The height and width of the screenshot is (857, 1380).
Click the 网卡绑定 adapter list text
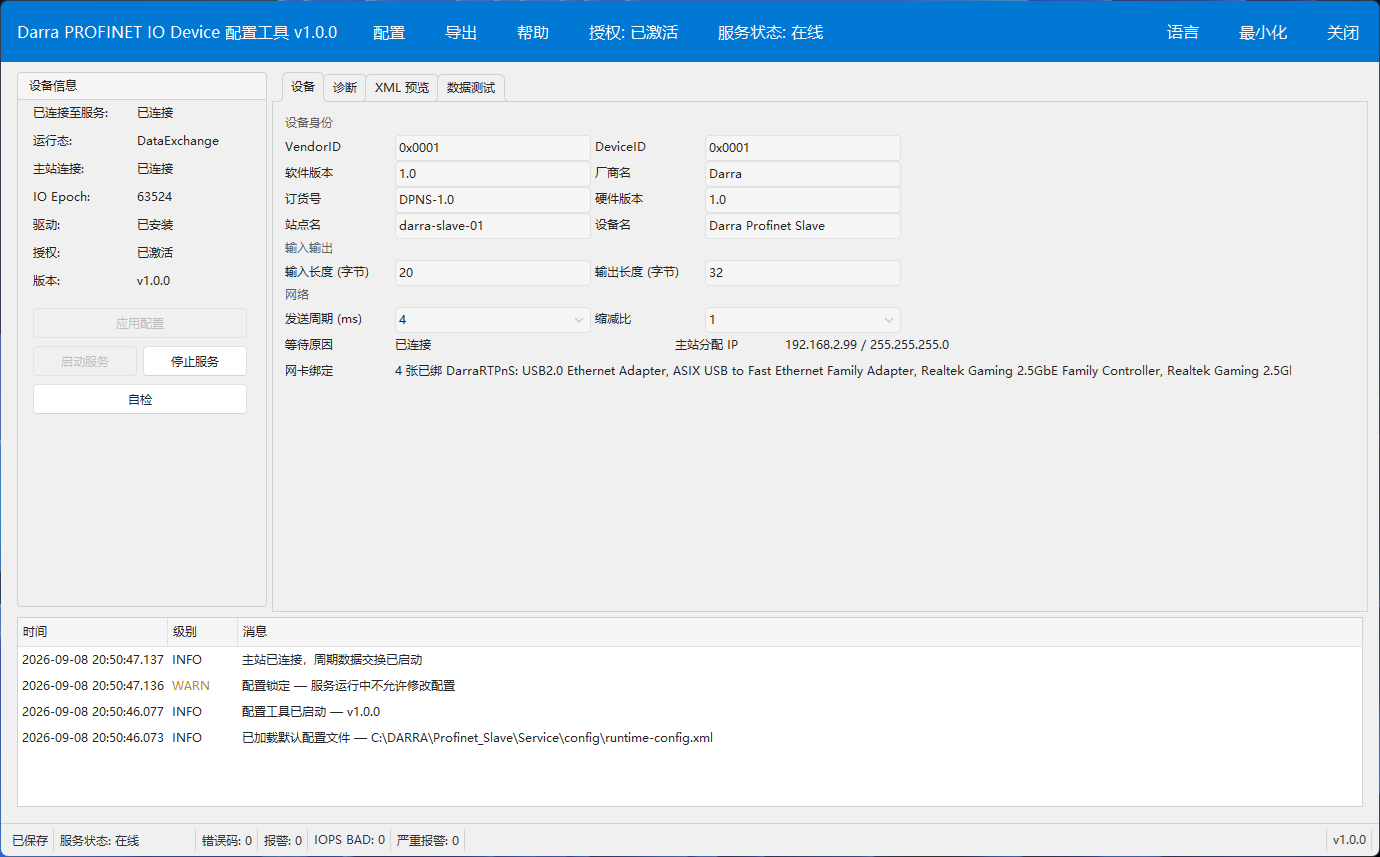click(843, 371)
